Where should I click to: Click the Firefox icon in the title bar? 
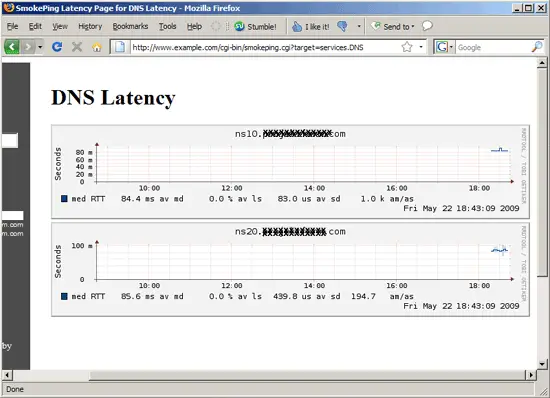coord(8,8)
